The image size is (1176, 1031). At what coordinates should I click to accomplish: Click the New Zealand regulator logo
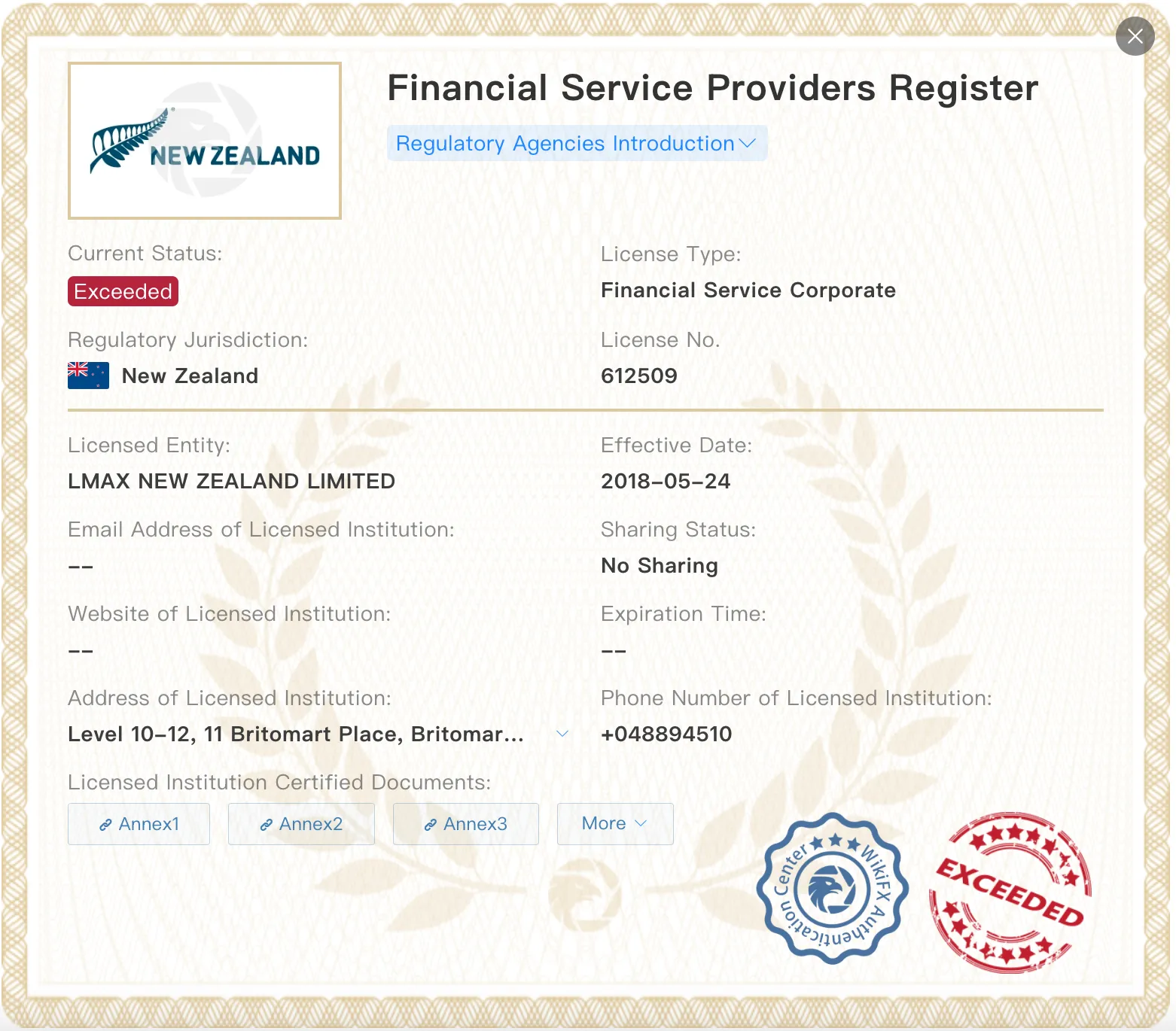tap(205, 141)
